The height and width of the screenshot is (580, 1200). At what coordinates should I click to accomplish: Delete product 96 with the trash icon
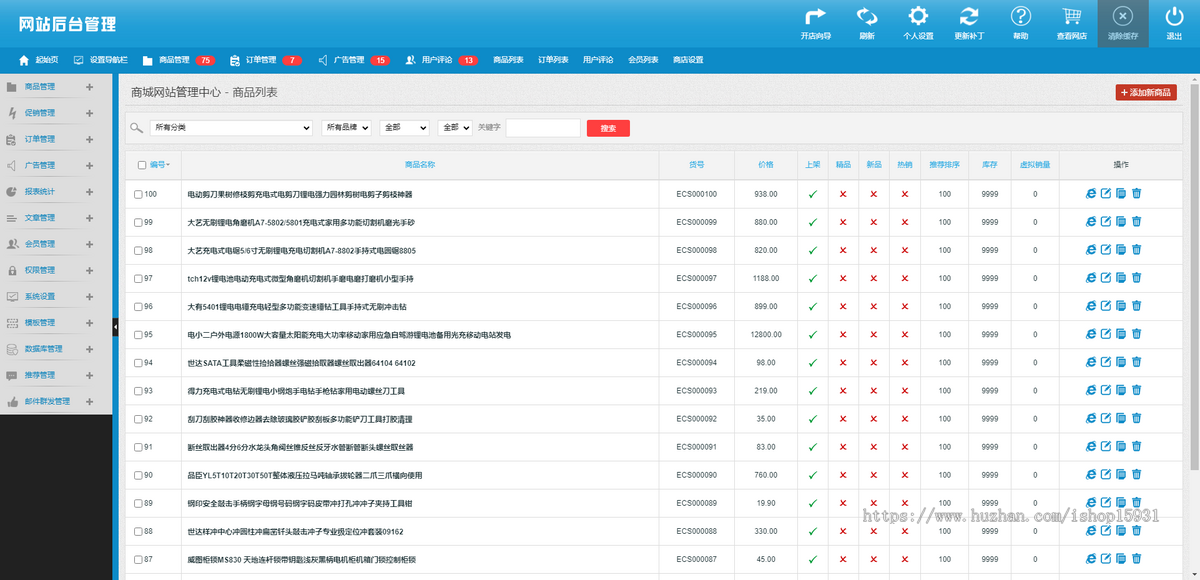(x=1136, y=306)
